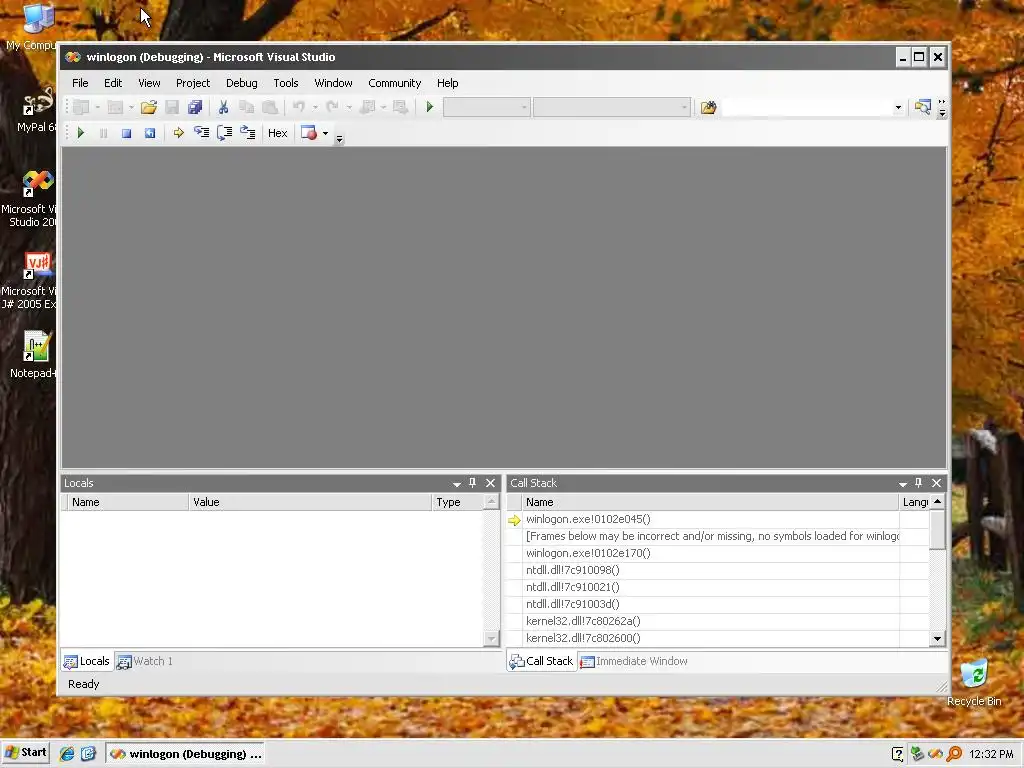Open the View menu
1024x768 pixels.
click(149, 83)
